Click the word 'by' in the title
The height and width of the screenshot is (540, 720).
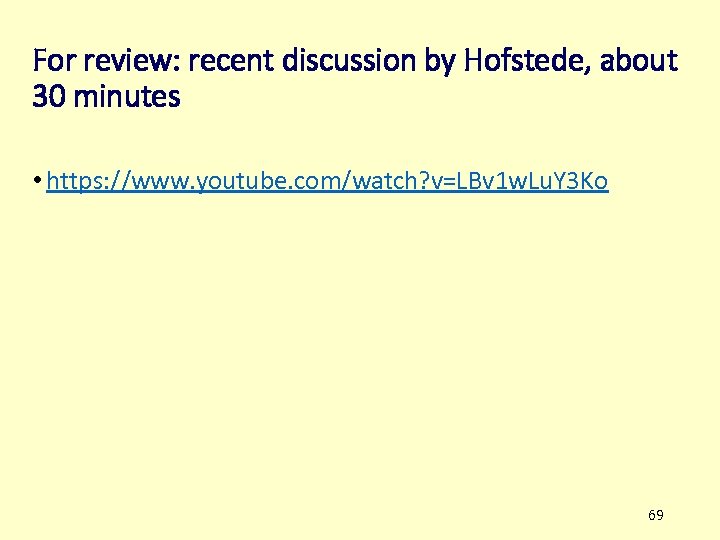click(x=440, y=62)
